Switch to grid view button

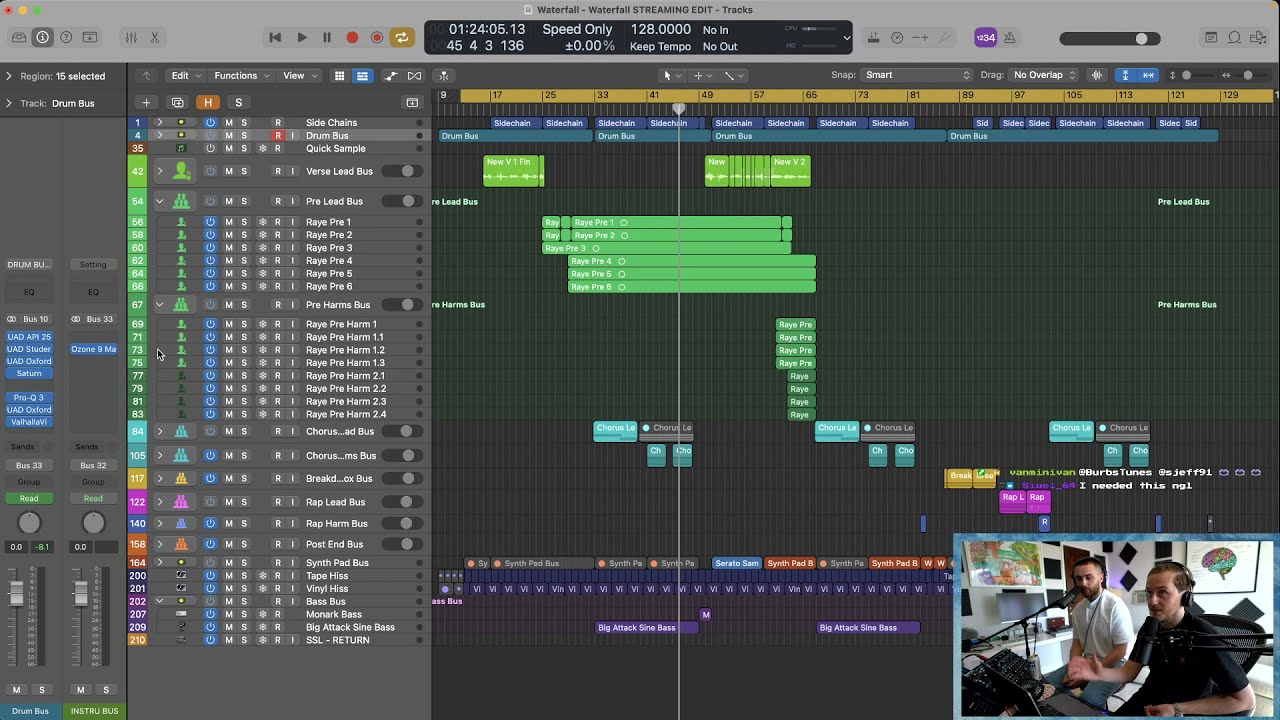coord(339,76)
